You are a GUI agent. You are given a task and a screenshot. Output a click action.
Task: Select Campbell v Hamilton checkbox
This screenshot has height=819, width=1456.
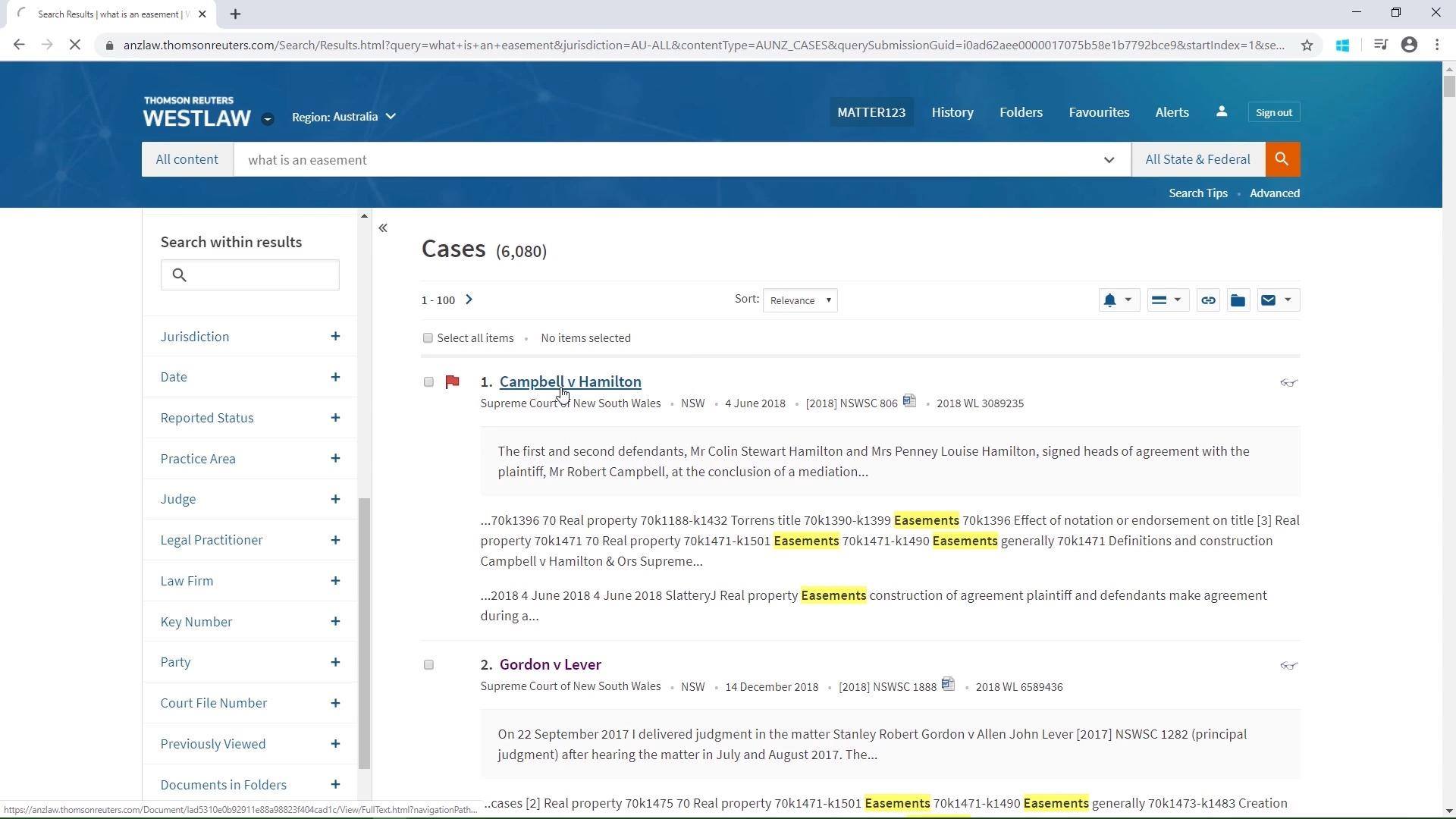click(x=428, y=382)
